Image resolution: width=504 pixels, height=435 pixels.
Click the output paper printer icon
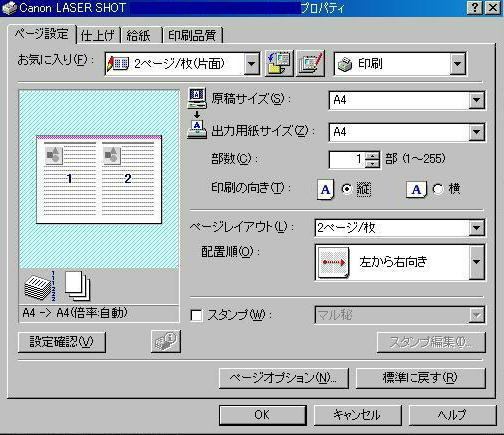[x=197, y=130]
